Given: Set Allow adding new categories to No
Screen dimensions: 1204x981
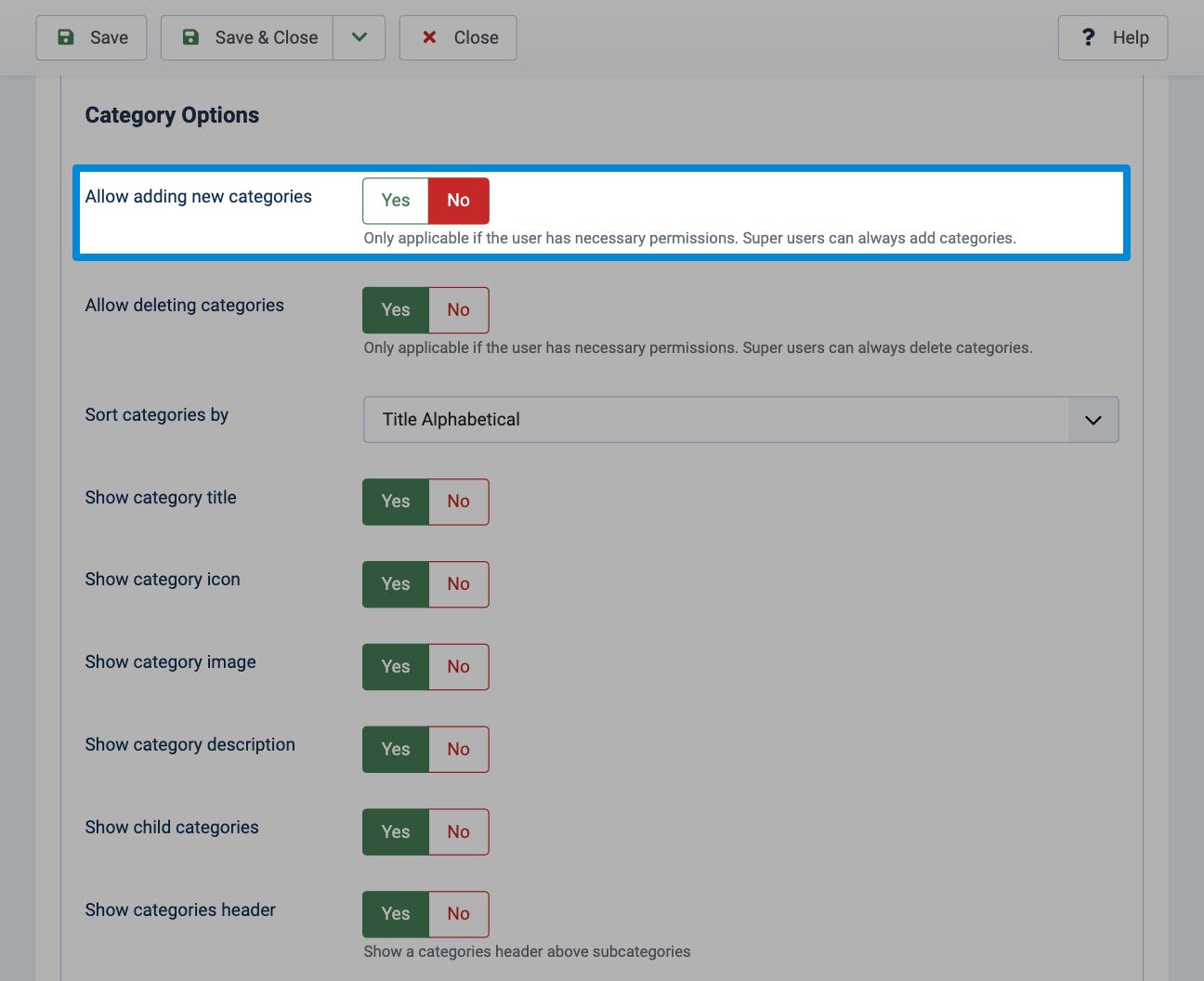Looking at the screenshot, I should [459, 201].
